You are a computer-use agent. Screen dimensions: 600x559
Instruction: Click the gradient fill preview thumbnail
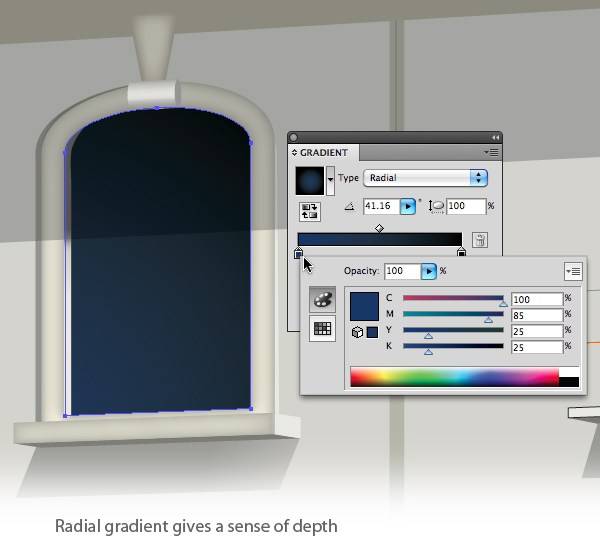(310, 181)
